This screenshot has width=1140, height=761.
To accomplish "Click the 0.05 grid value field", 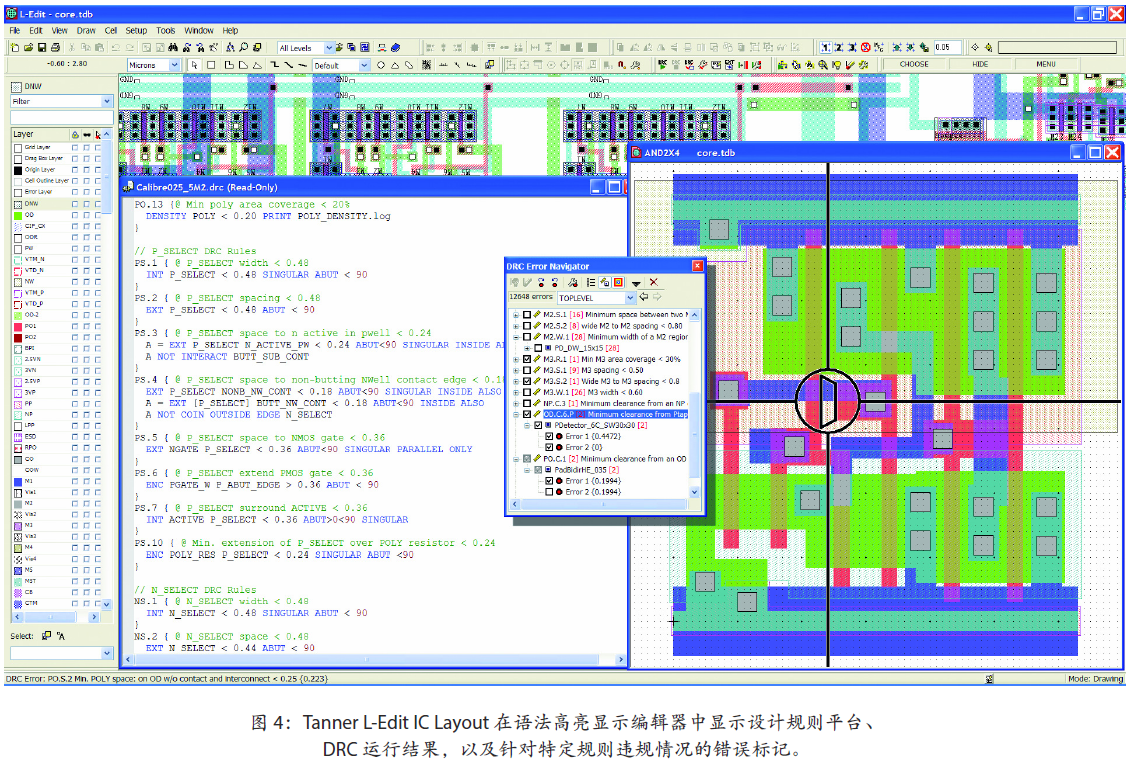I will tap(947, 47).
